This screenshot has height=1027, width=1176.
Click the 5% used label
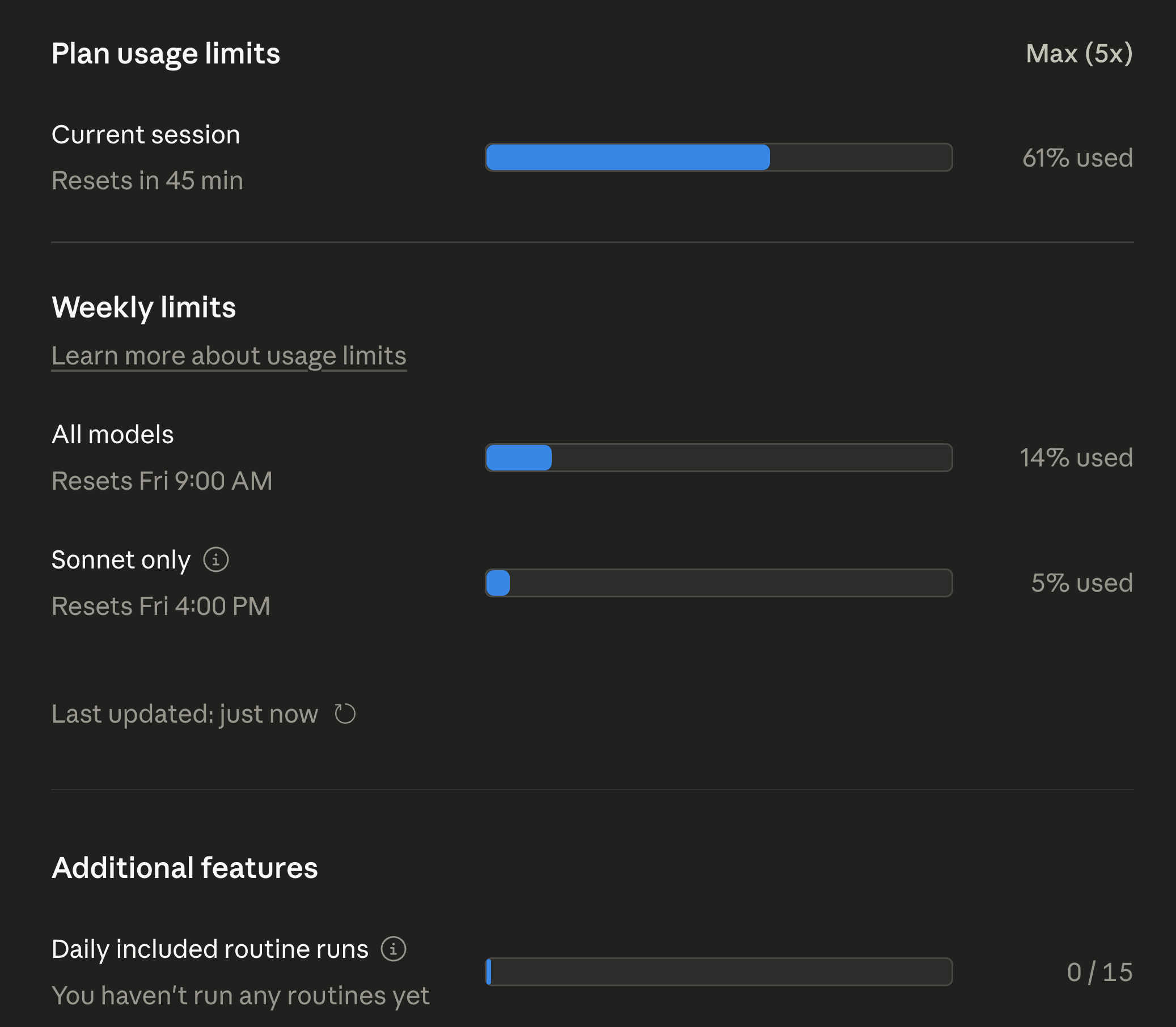pos(1081,583)
